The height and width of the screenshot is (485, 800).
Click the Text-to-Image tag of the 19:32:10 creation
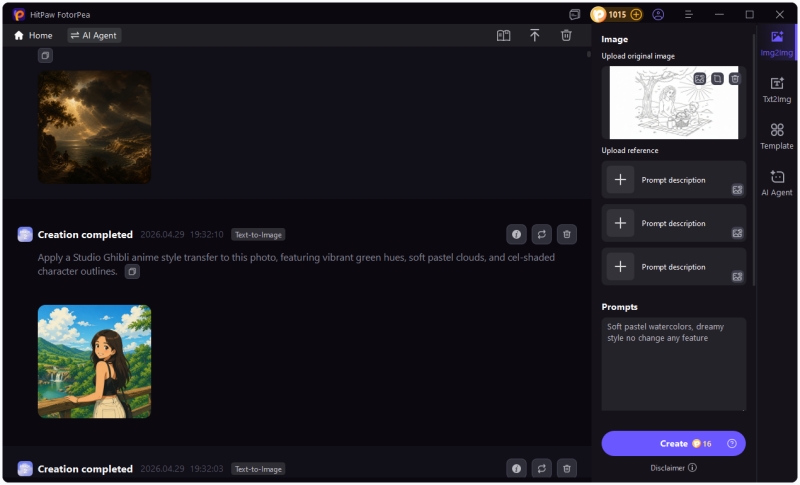(x=258, y=235)
